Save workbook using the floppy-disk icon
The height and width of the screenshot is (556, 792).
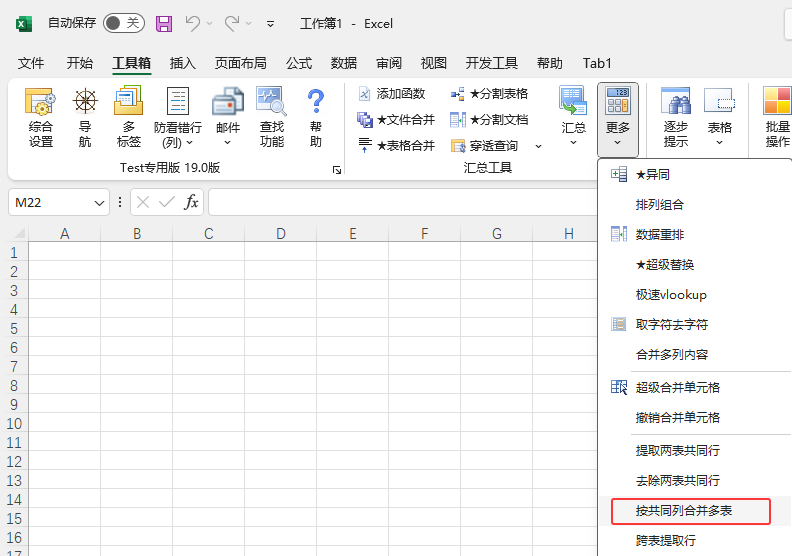click(x=164, y=23)
